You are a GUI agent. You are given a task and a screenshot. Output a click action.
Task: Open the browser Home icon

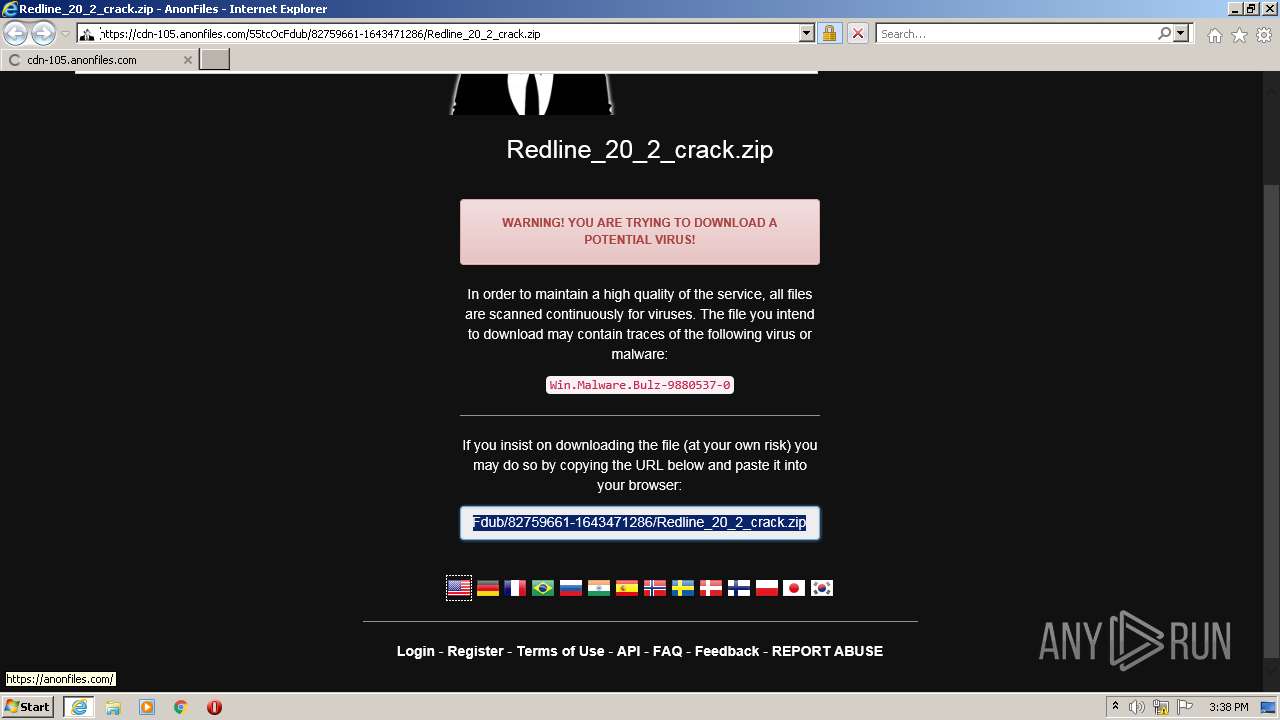click(x=1214, y=35)
